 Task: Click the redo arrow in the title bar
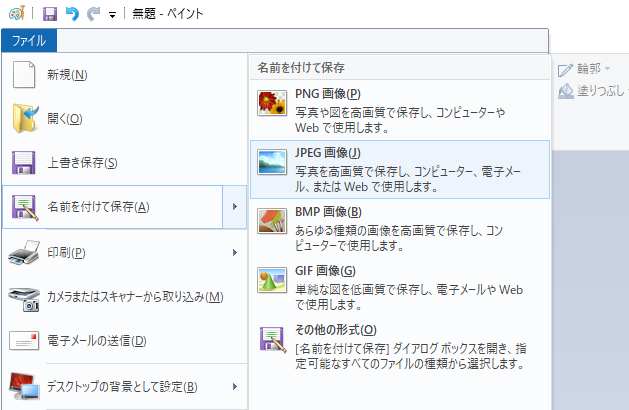click(x=94, y=14)
